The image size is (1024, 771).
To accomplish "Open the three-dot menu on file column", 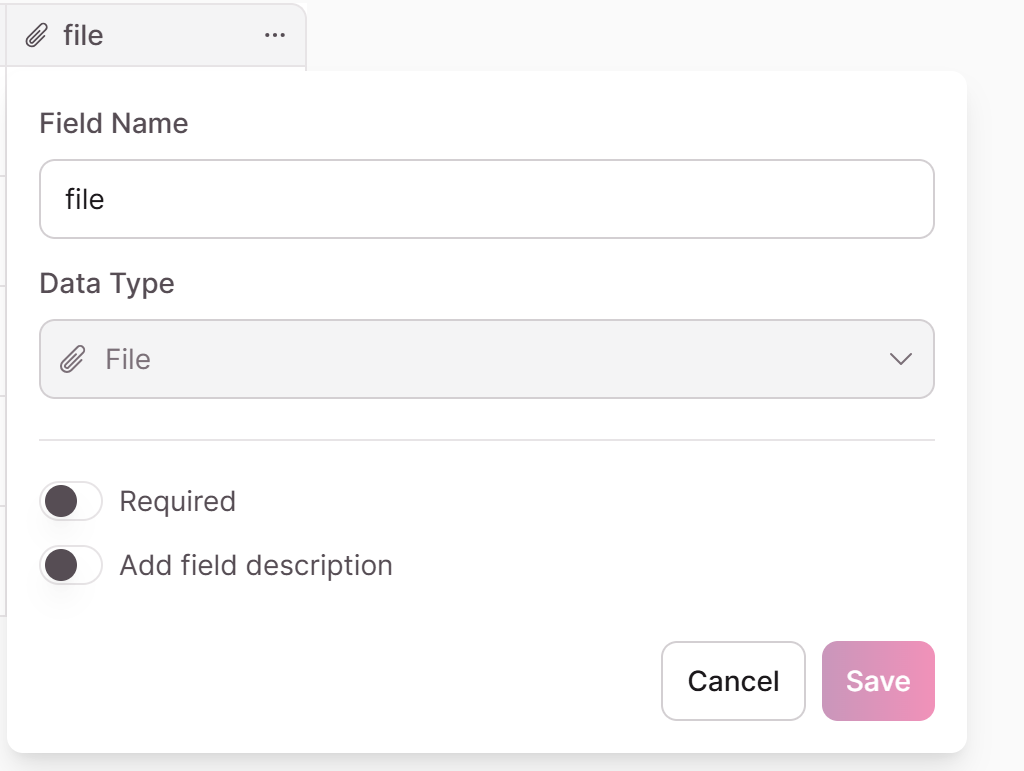I will 275,35.
